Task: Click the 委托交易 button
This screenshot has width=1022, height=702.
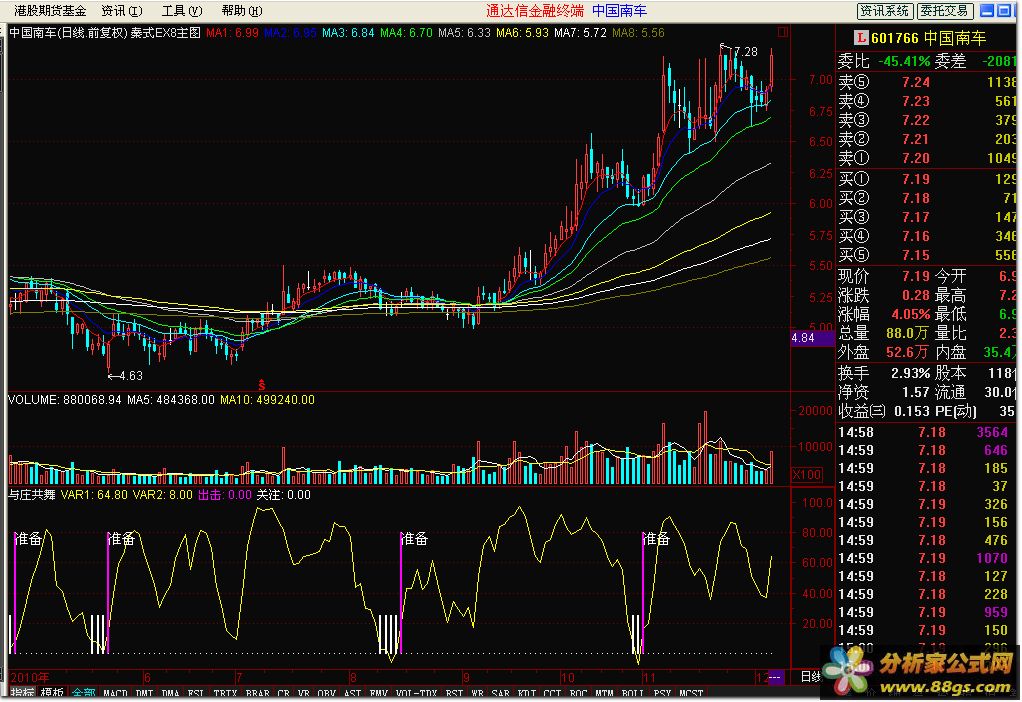Action: (945, 10)
